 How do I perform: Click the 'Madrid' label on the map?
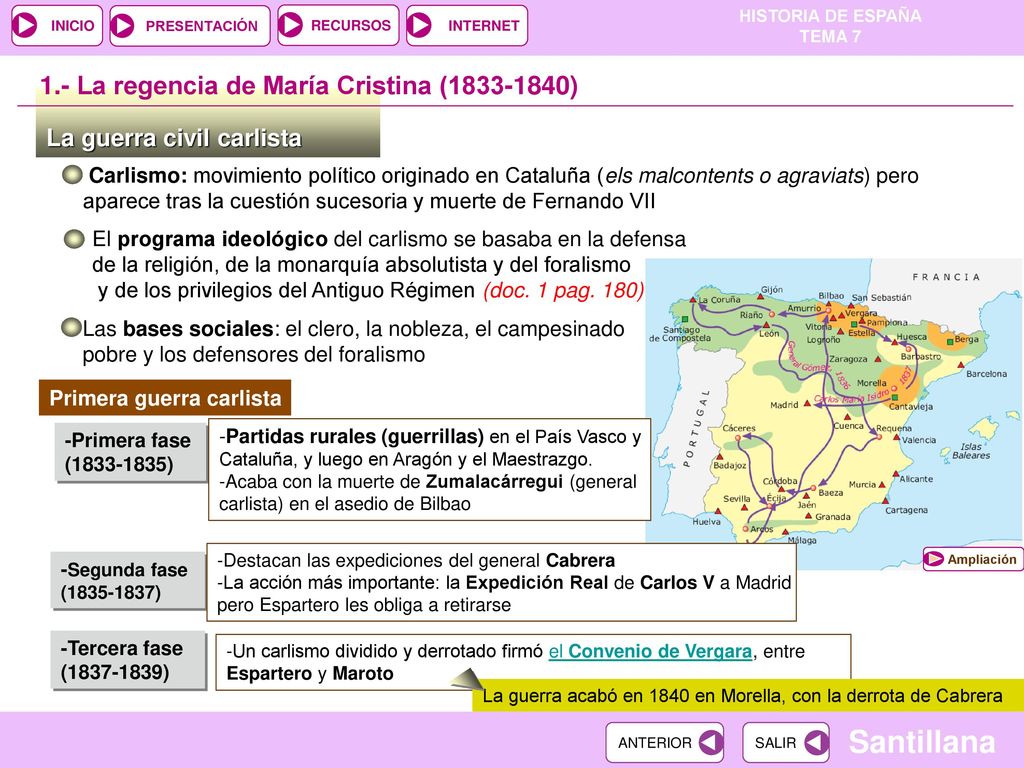(784, 405)
